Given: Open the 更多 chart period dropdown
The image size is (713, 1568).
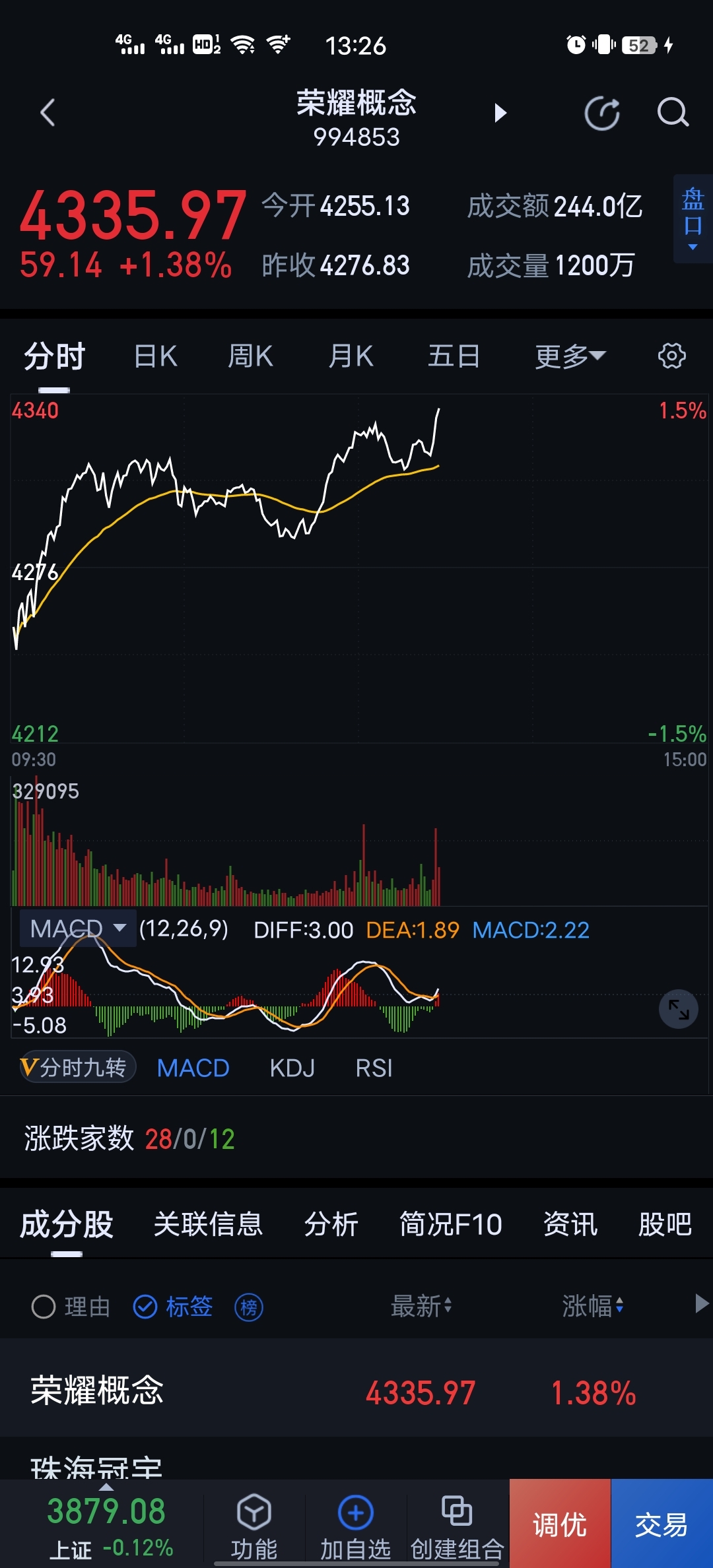Looking at the screenshot, I should pyautogui.click(x=570, y=356).
